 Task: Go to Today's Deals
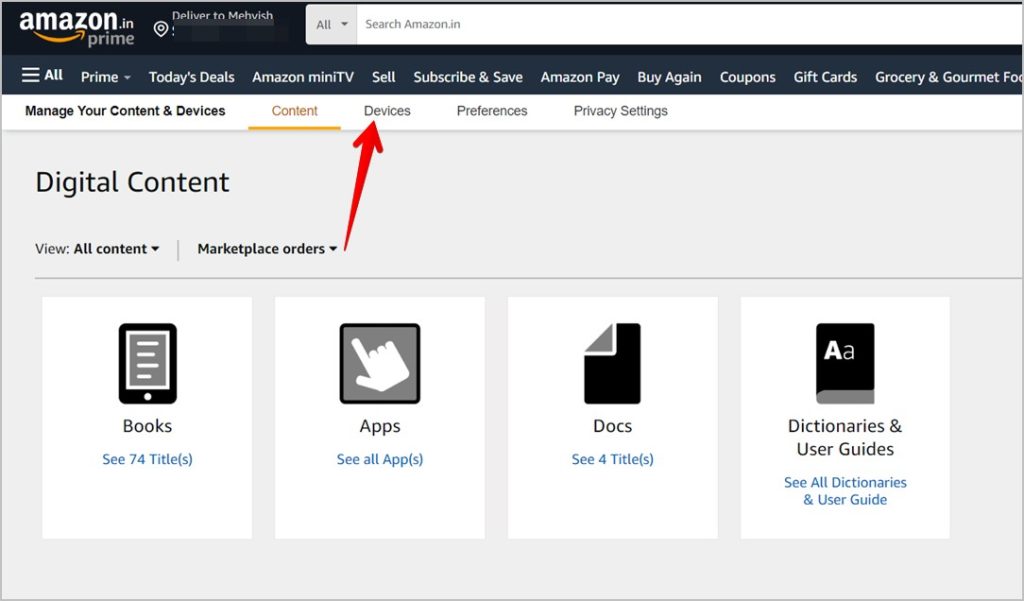(191, 77)
